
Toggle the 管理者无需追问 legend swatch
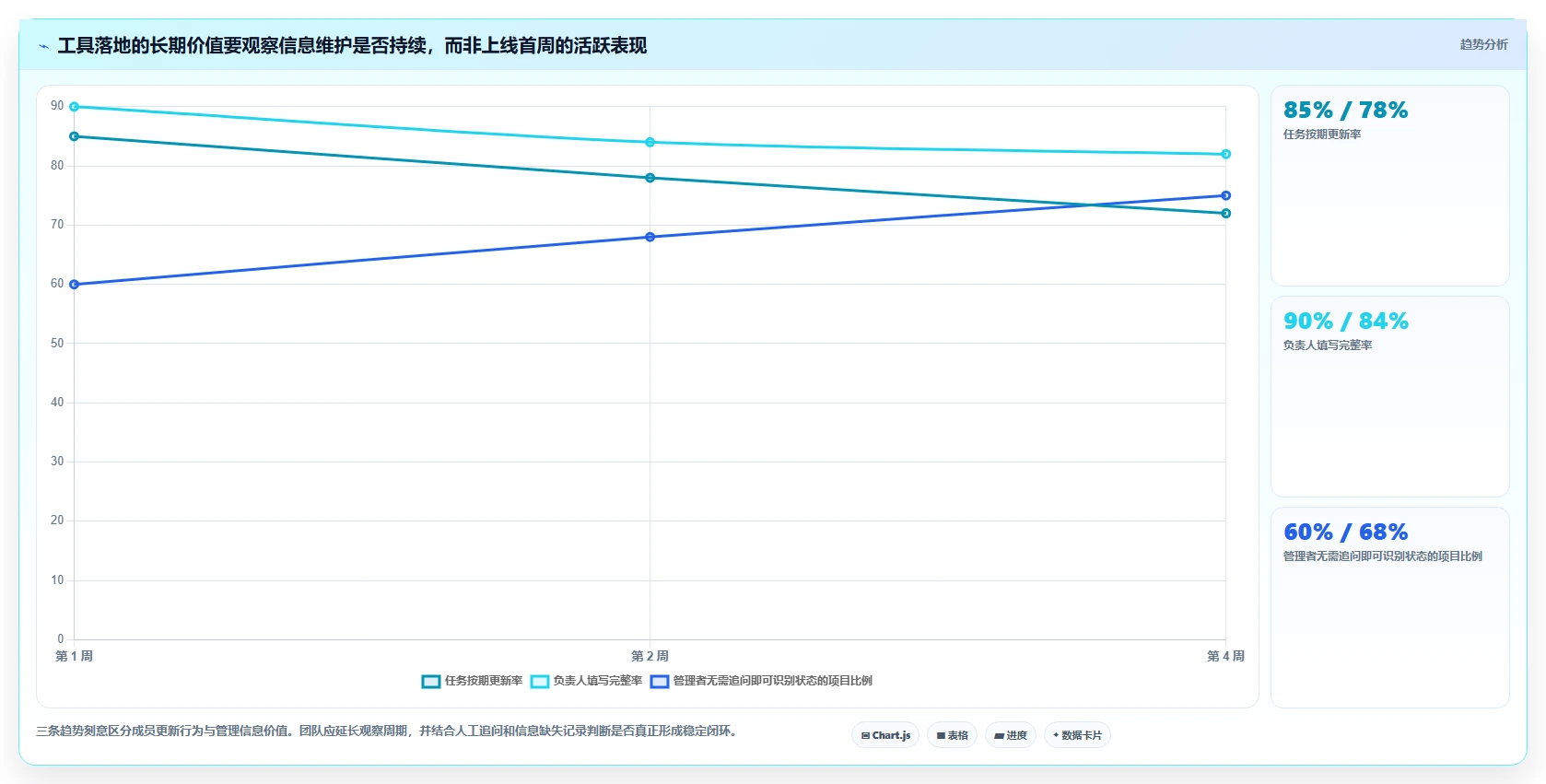pyautogui.click(x=660, y=682)
